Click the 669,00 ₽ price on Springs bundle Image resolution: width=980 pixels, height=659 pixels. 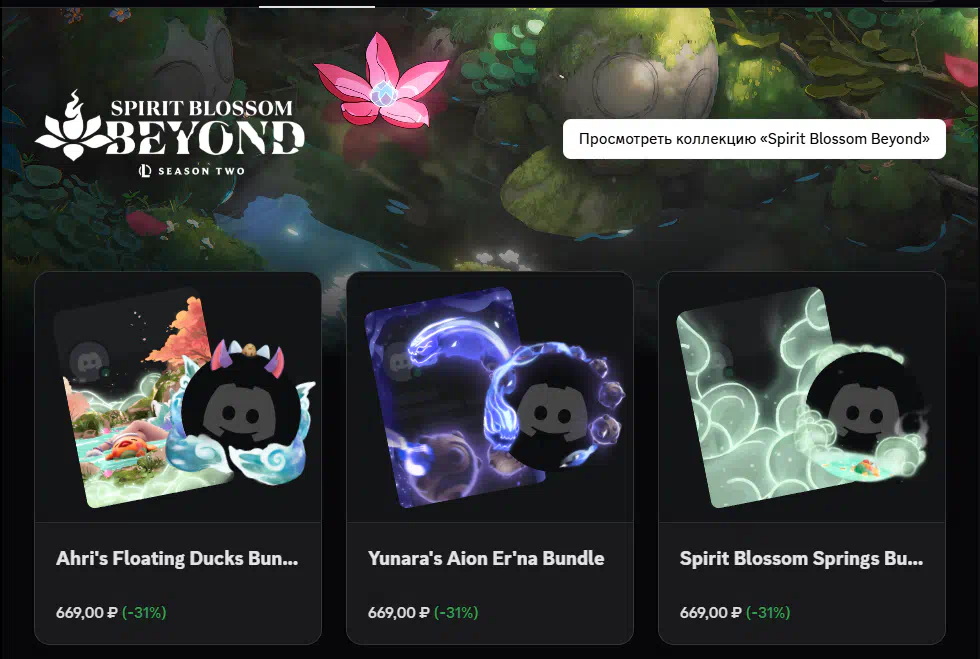(711, 613)
